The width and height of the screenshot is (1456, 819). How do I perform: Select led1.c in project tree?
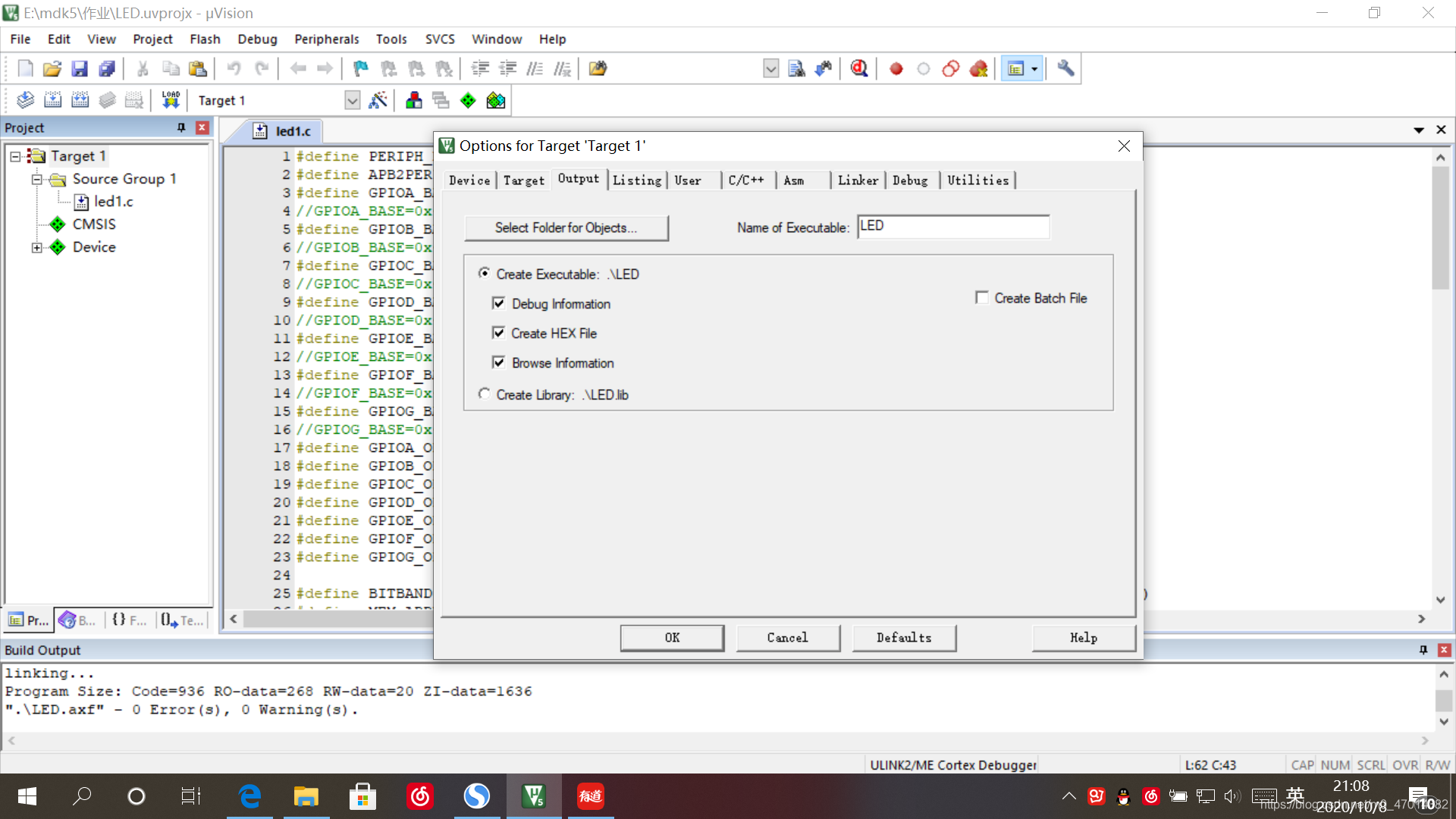[113, 202]
